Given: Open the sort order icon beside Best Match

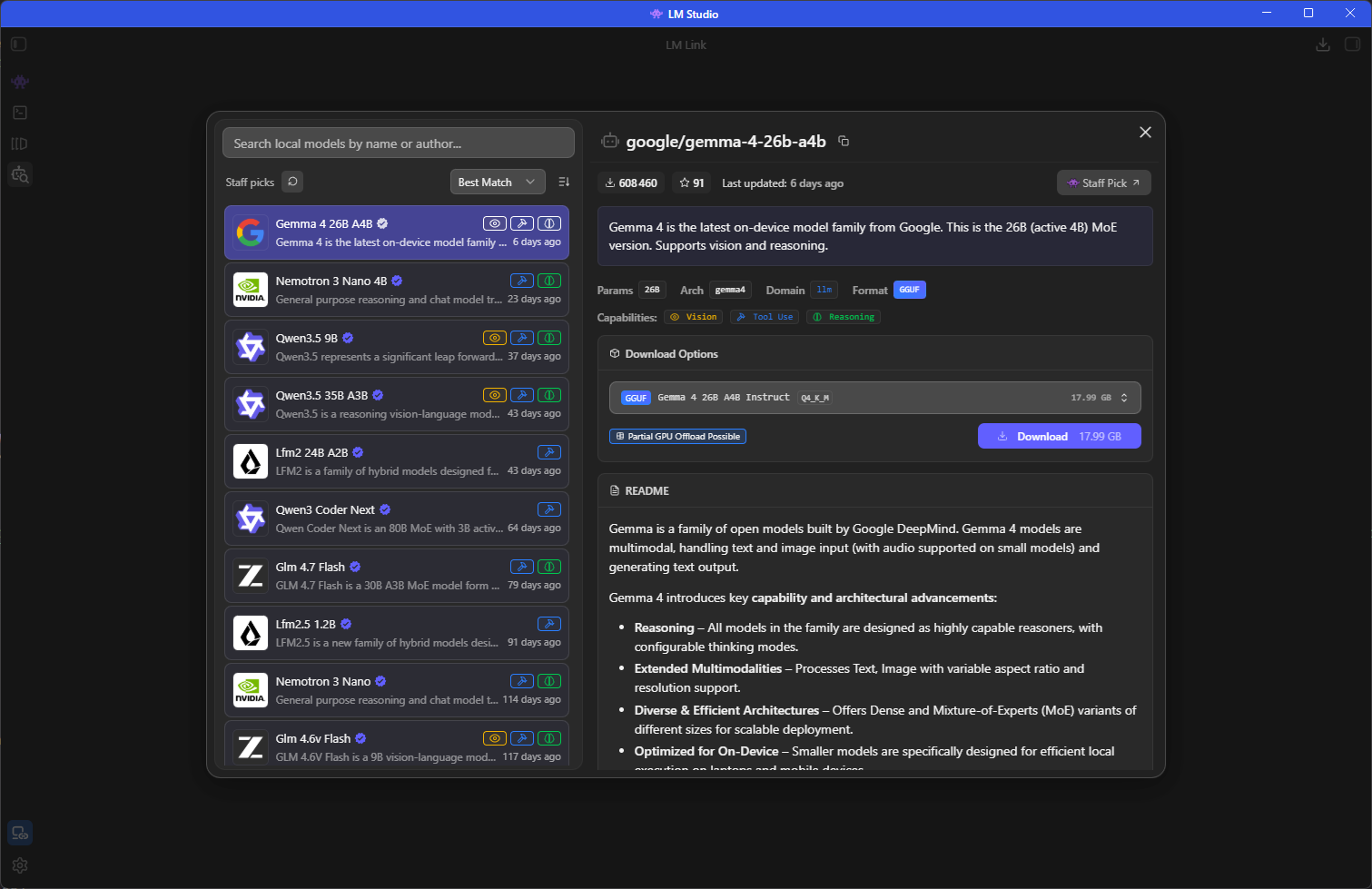Looking at the screenshot, I should [564, 182].
